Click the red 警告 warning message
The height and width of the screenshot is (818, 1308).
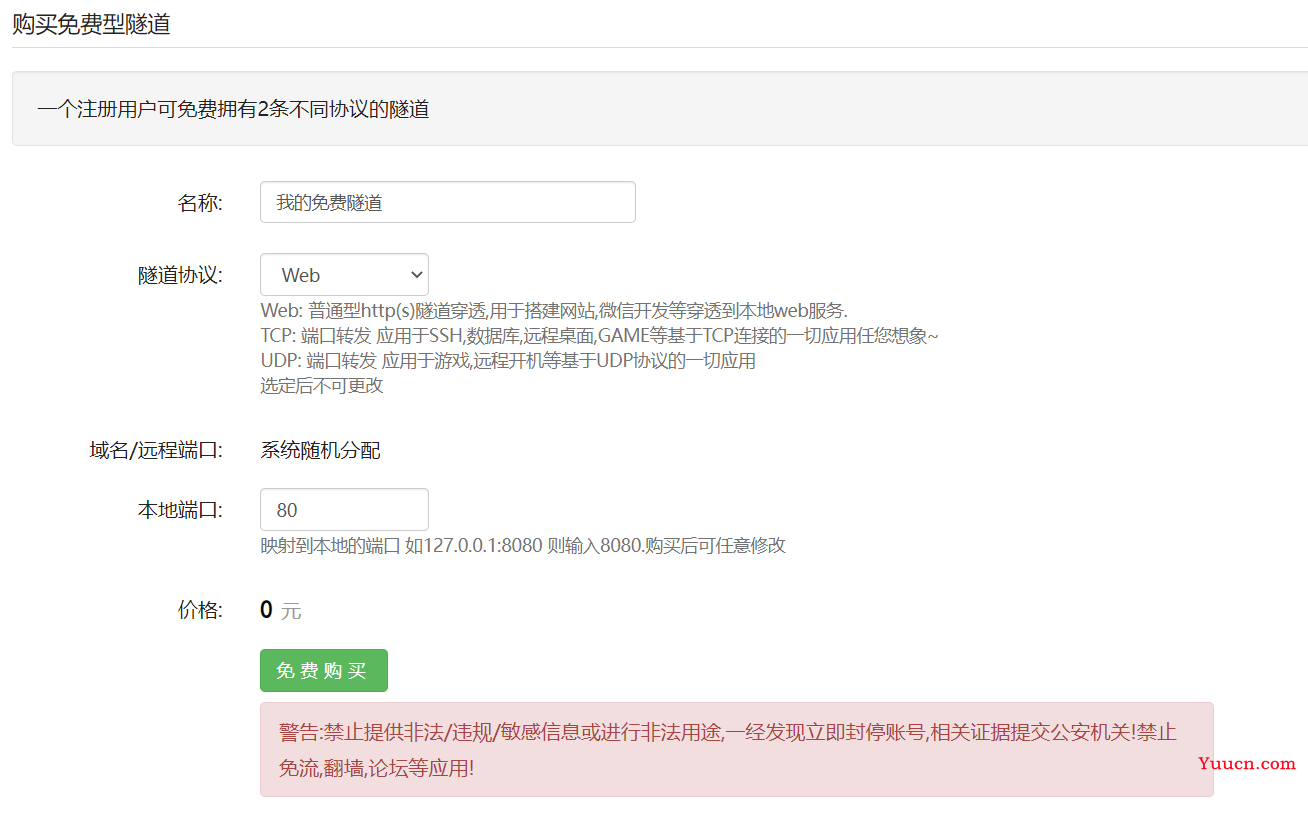click(x=737, y=749)
